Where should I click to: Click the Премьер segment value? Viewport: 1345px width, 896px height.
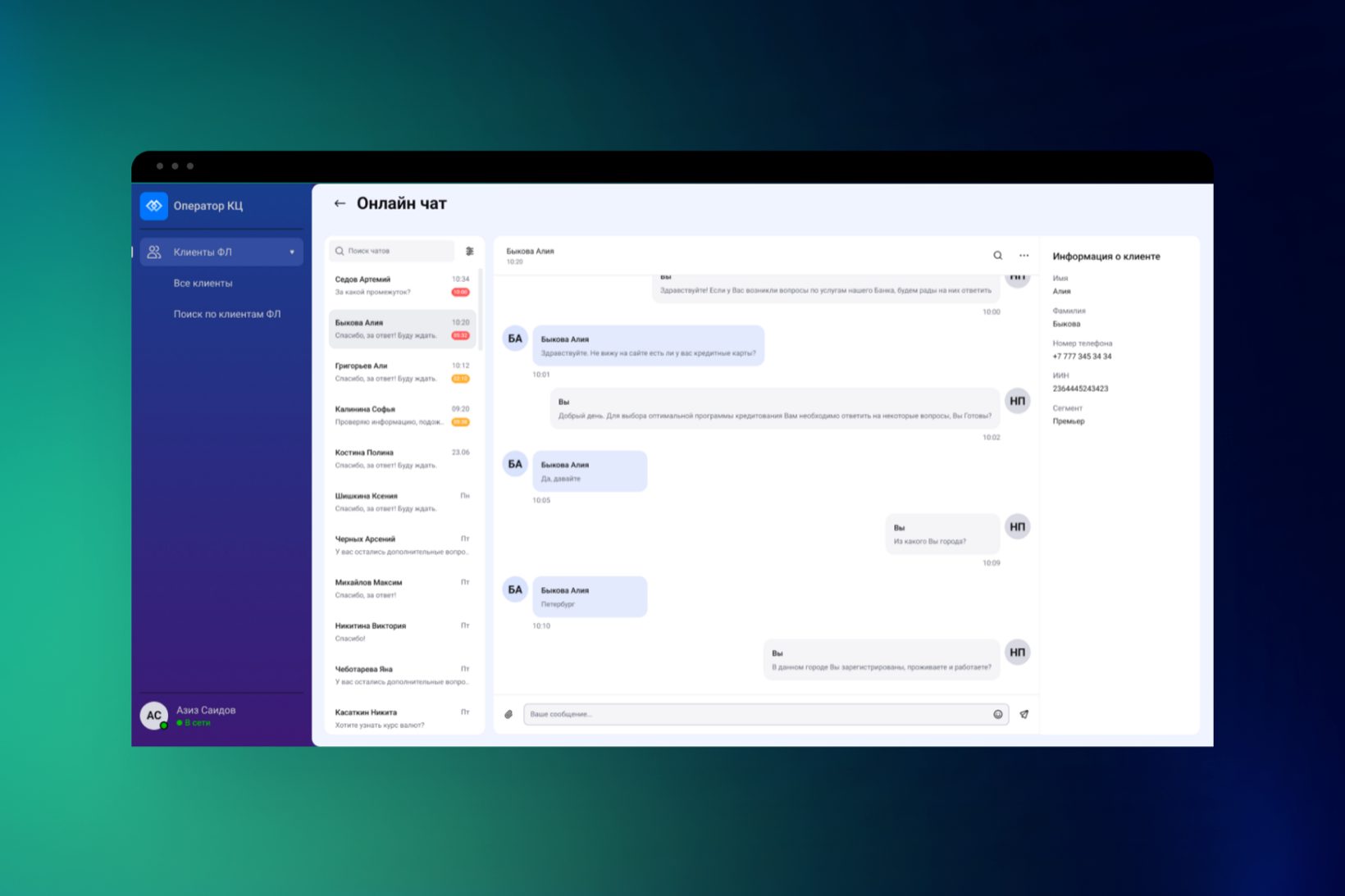[x=1069, y=421]
